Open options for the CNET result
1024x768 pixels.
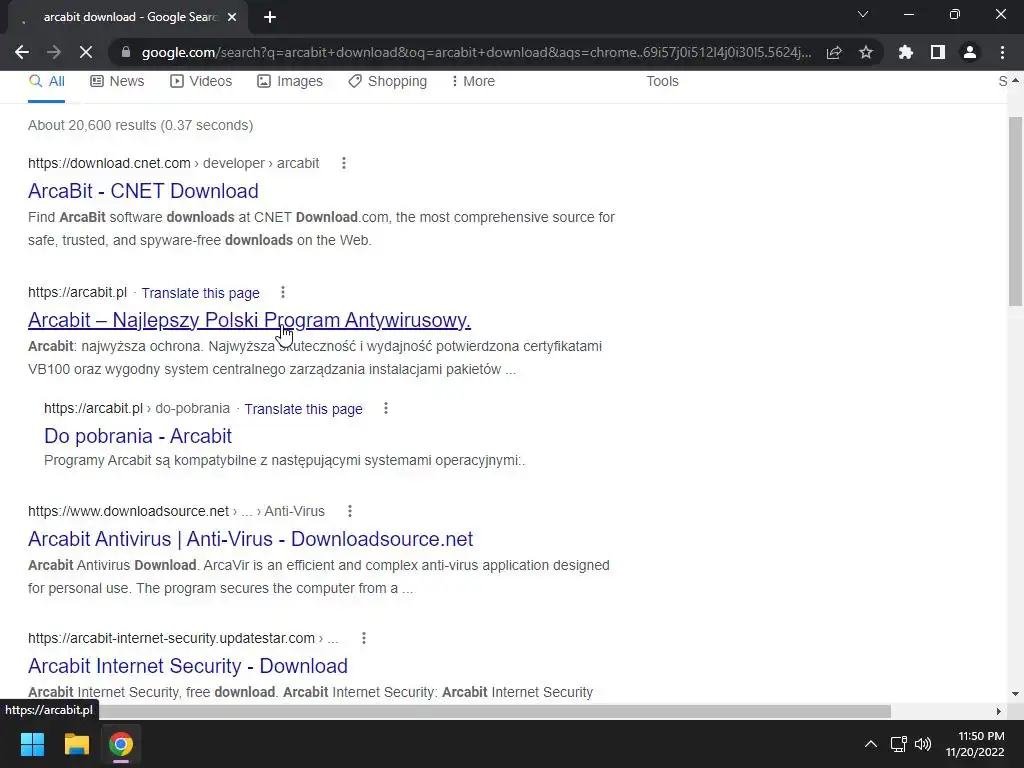[x=344, y=163]
